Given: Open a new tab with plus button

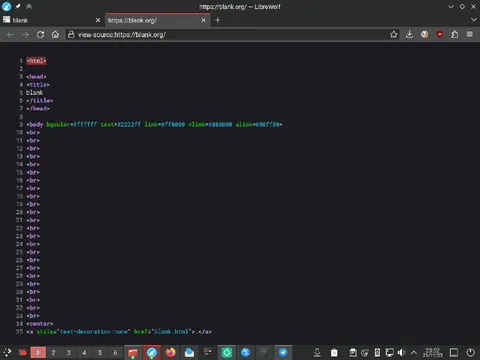Looking at the screenshot, I should (218, 20).
